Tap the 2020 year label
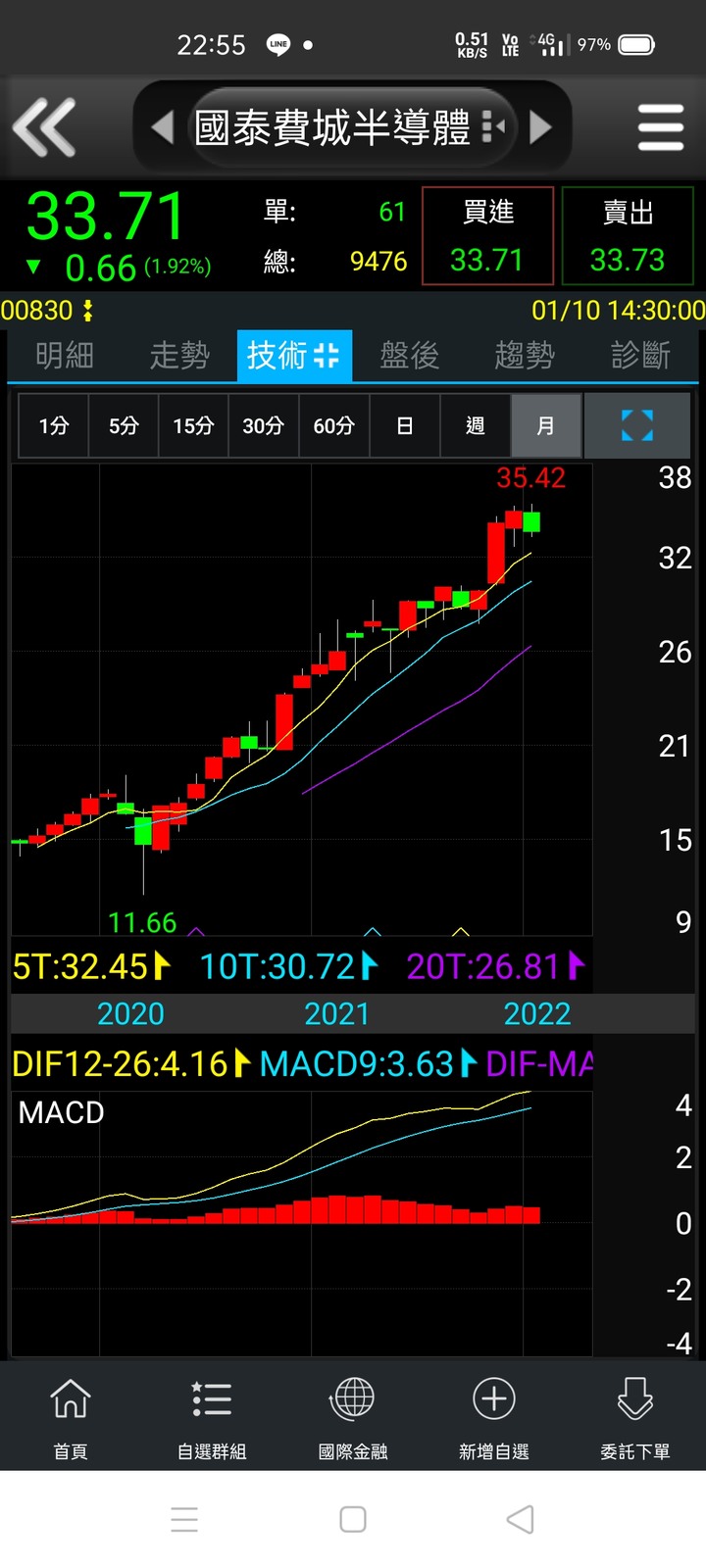 coord(130,1013)
